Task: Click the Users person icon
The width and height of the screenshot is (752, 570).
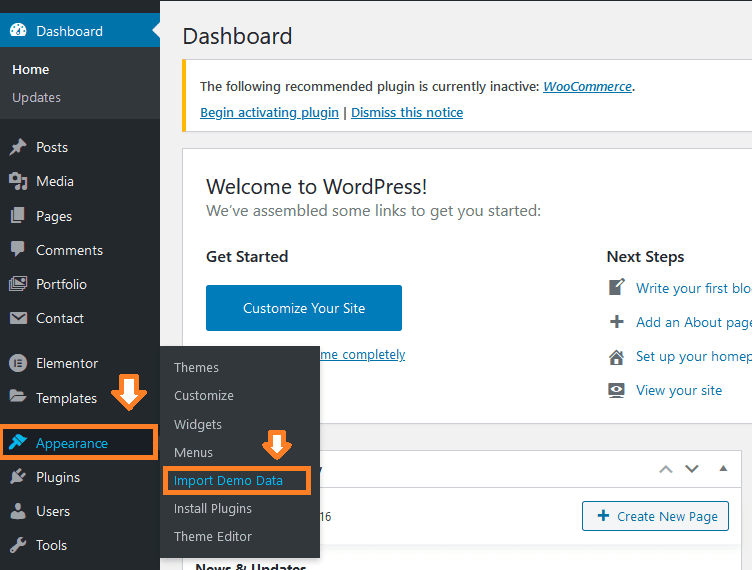Action: click(18, 511)
